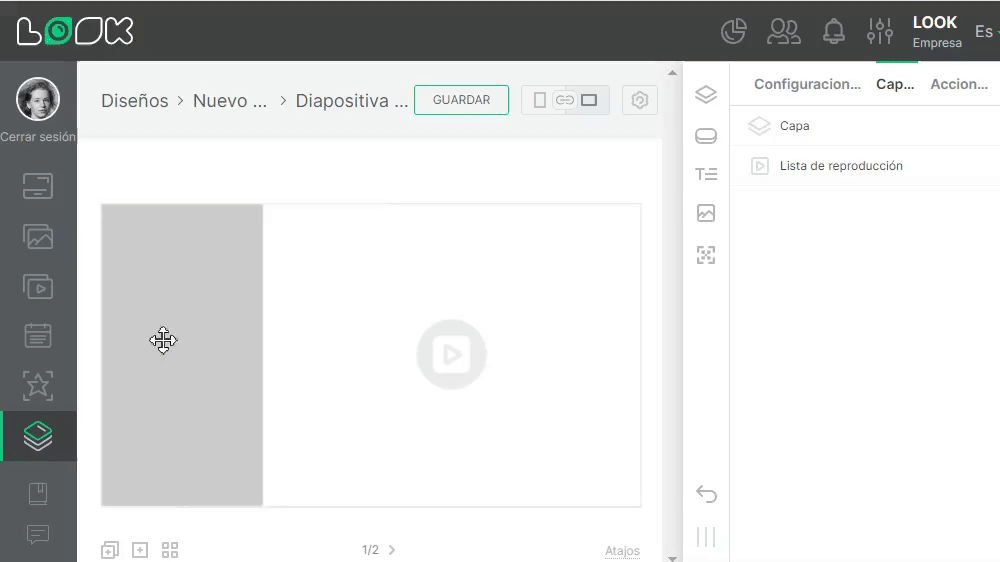
Task: Click the LOOK logo
Action: 75,31
